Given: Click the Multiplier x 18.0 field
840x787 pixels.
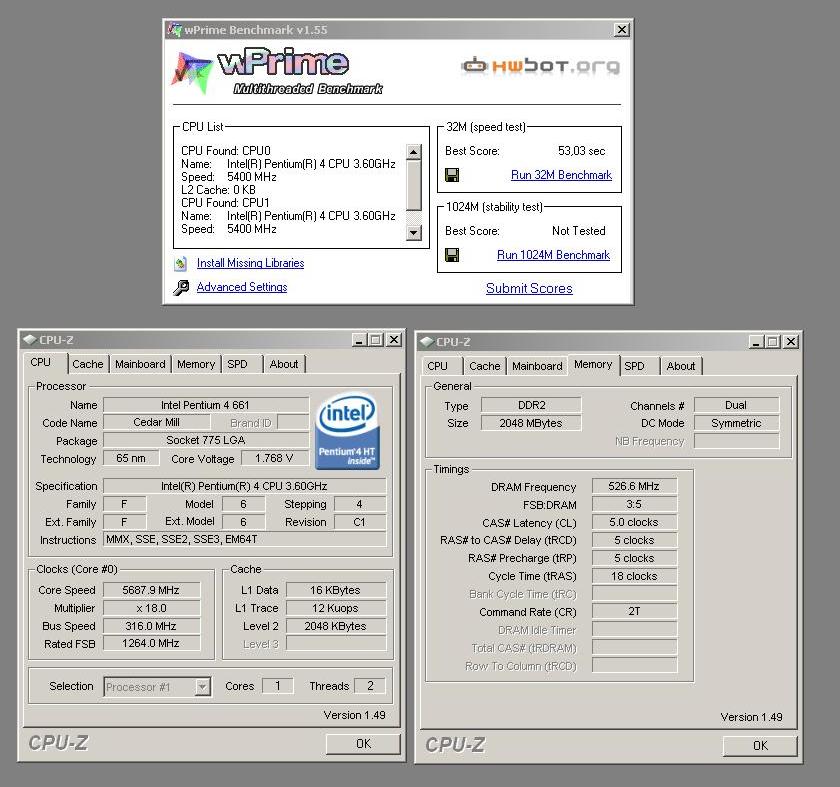Looking at the screenshot, I should click(151, 609).
